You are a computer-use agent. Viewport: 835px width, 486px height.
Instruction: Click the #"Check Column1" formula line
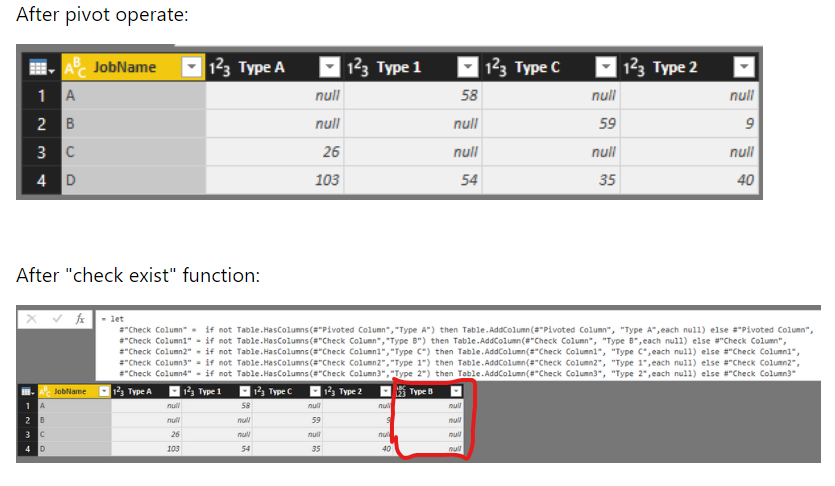pyautogui.click(x=453, y=341)
